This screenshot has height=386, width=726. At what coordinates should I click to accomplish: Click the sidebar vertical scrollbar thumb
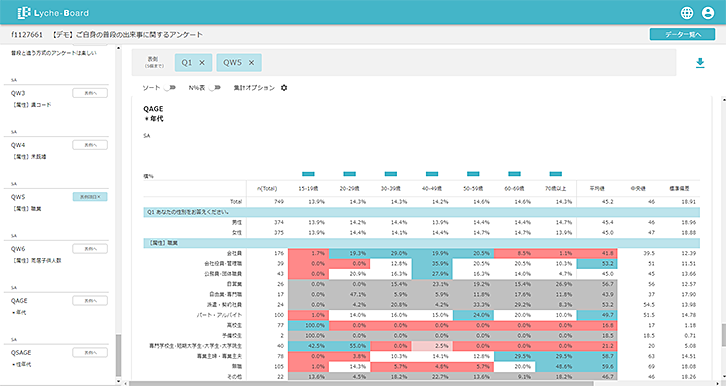pos(118,355)
